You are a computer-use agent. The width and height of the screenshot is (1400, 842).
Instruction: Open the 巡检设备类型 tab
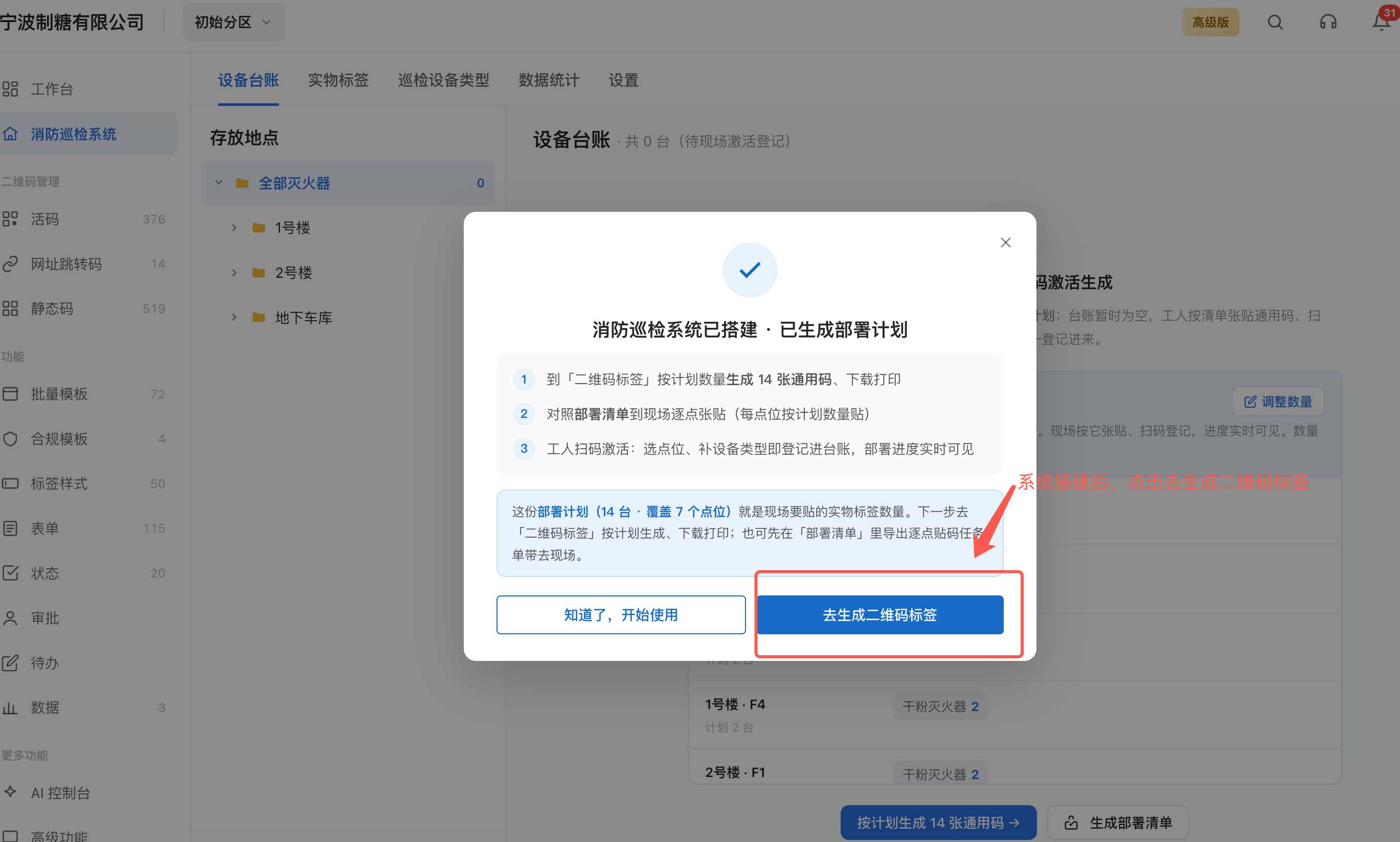point(443,81)
